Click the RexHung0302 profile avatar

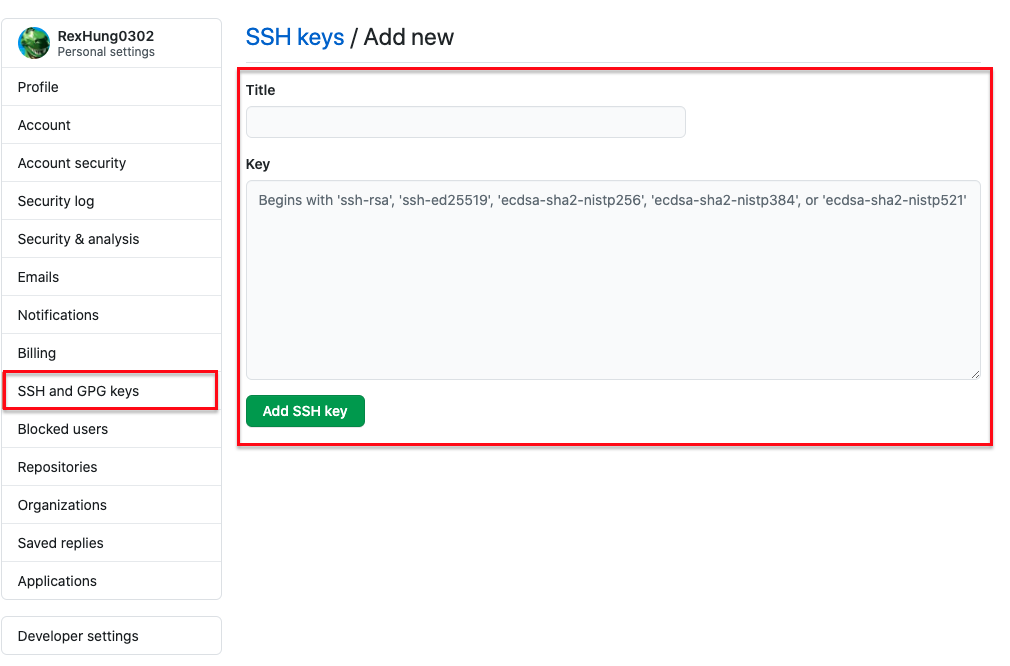(34, 43)
